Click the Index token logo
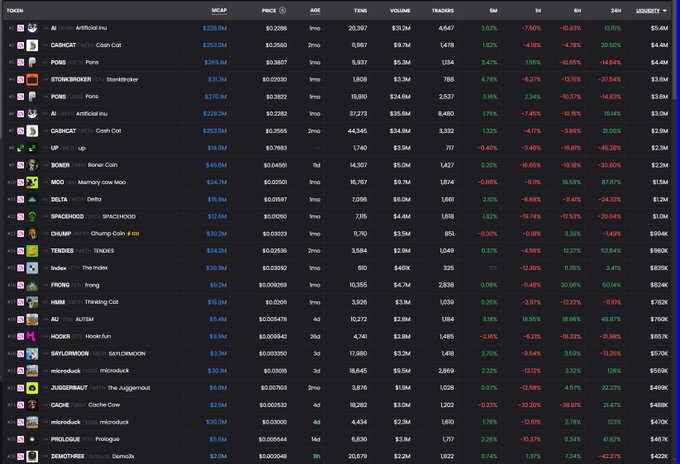680x464 pixels. tap(32, 268)
